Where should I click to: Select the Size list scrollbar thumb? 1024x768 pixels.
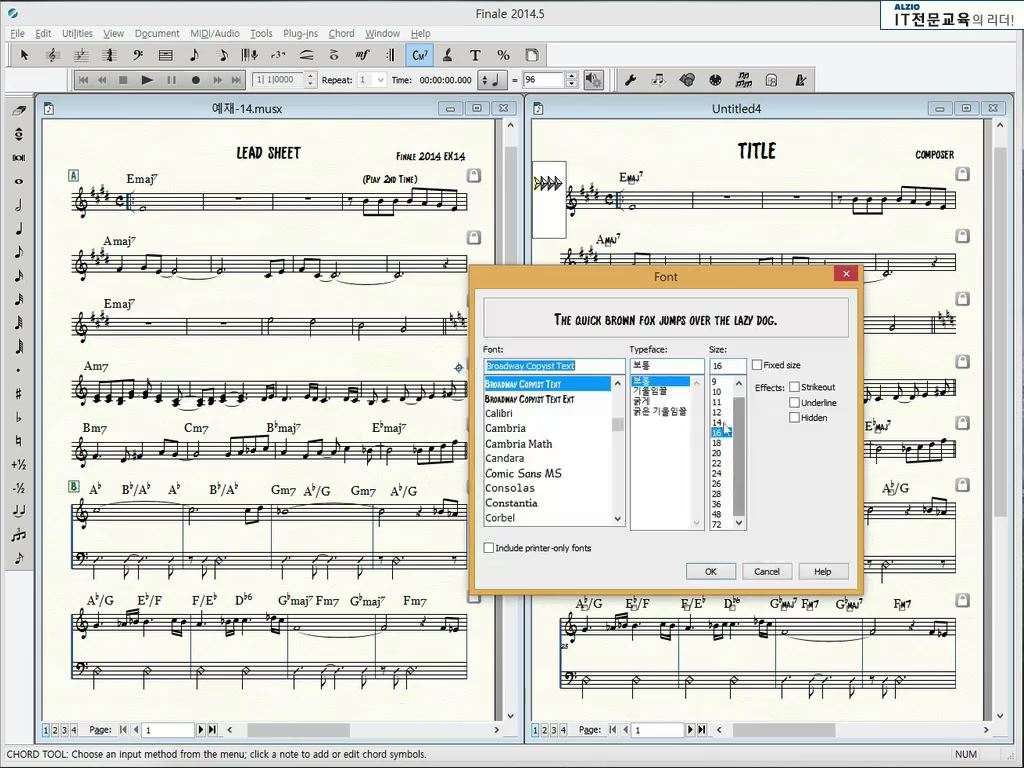[x=739, y=456]
